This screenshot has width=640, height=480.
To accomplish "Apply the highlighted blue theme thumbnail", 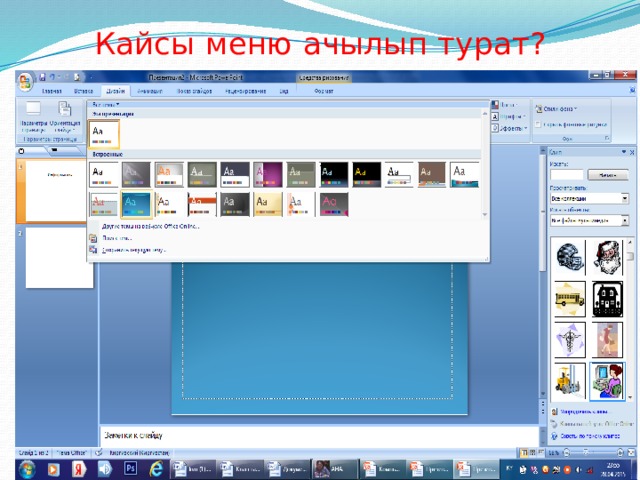I will [136, 204].
